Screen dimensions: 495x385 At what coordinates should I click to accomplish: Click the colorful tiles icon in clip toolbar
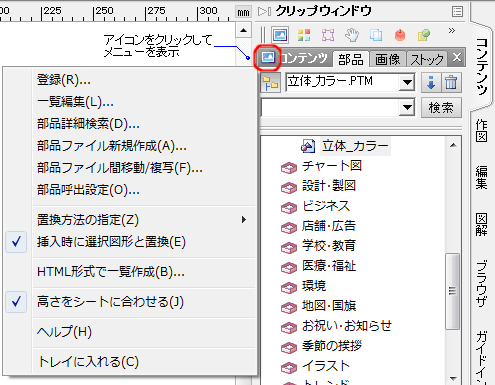point(304,35)
